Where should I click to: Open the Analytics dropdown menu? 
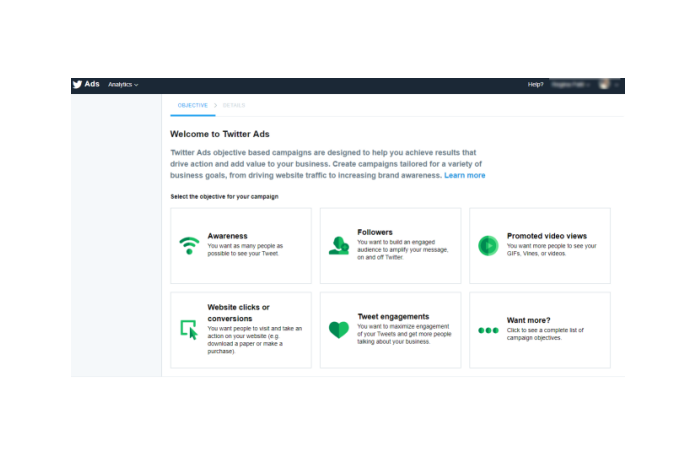pos(123,85)
